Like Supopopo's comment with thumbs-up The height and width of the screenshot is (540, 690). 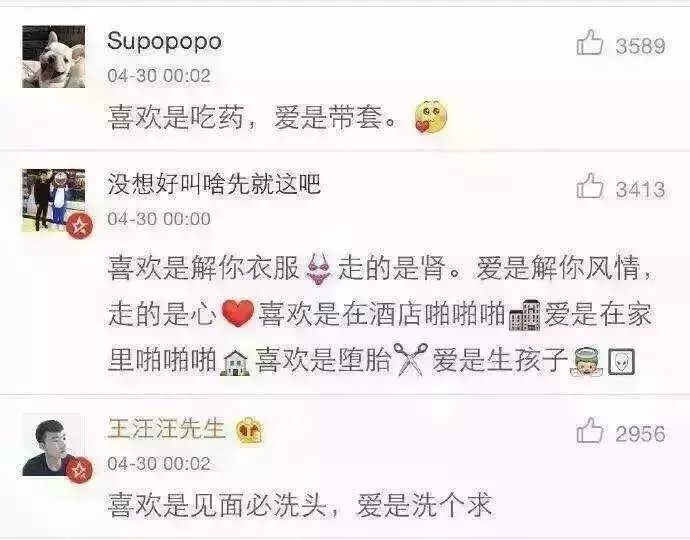pos(589,43)
